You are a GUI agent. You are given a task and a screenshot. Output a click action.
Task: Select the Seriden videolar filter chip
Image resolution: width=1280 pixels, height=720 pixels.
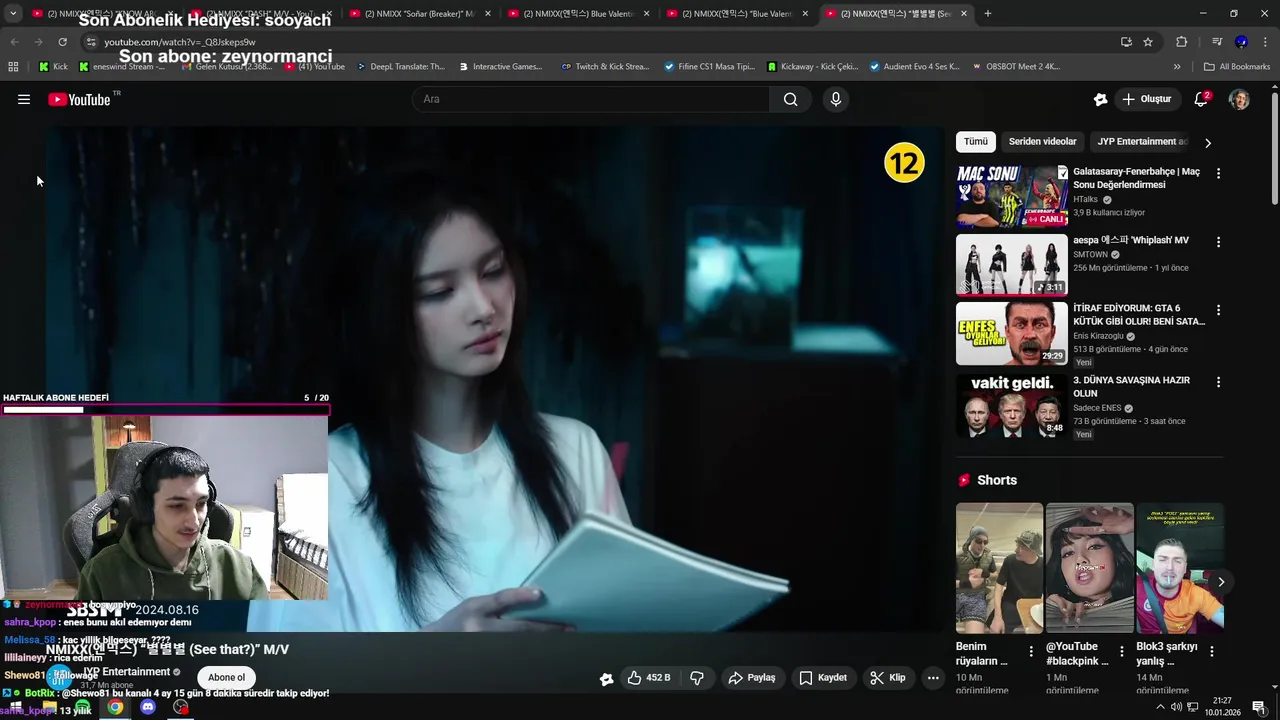pyautogui.click(x=1042, y=142)
